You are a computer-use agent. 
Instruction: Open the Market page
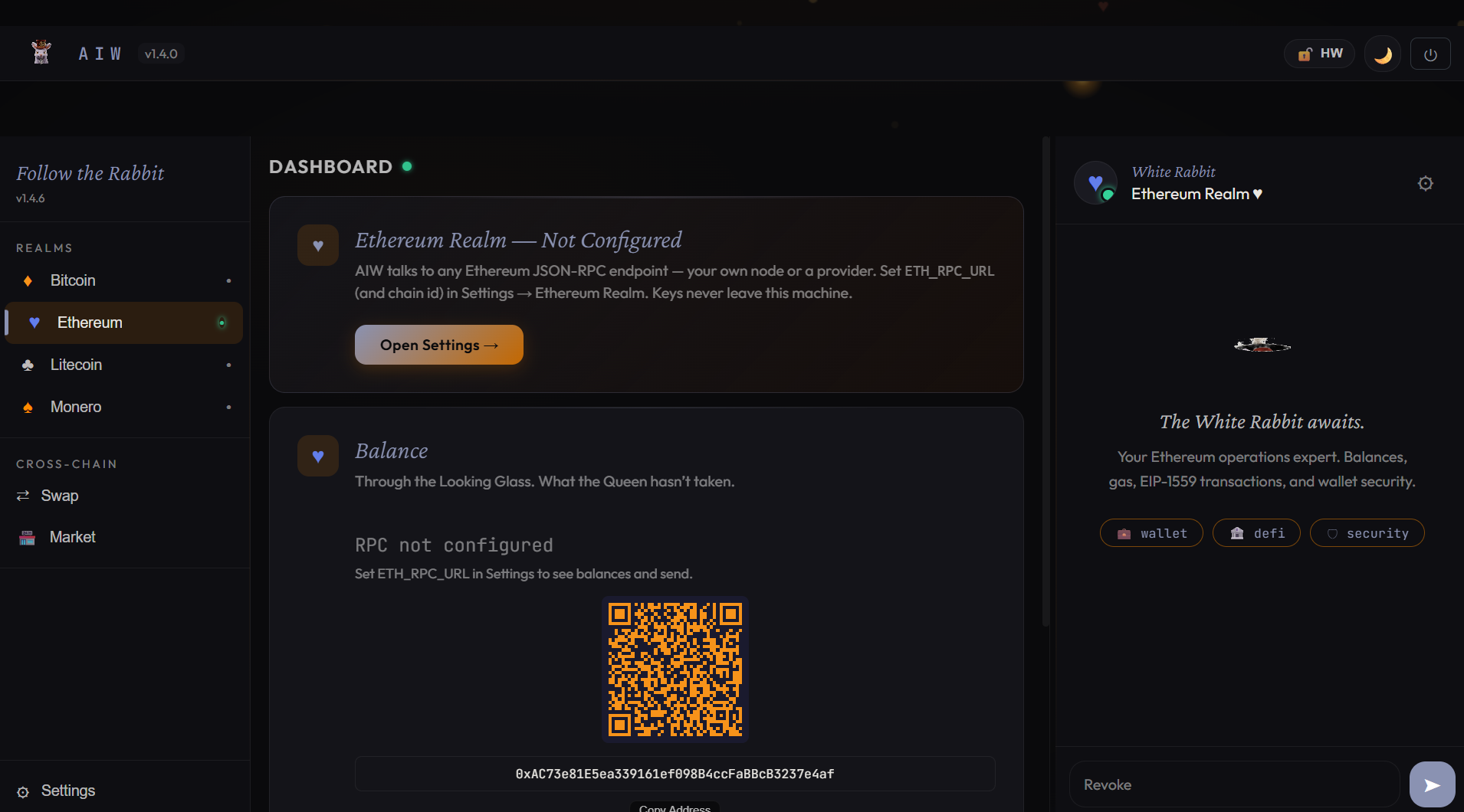point(124,537)
